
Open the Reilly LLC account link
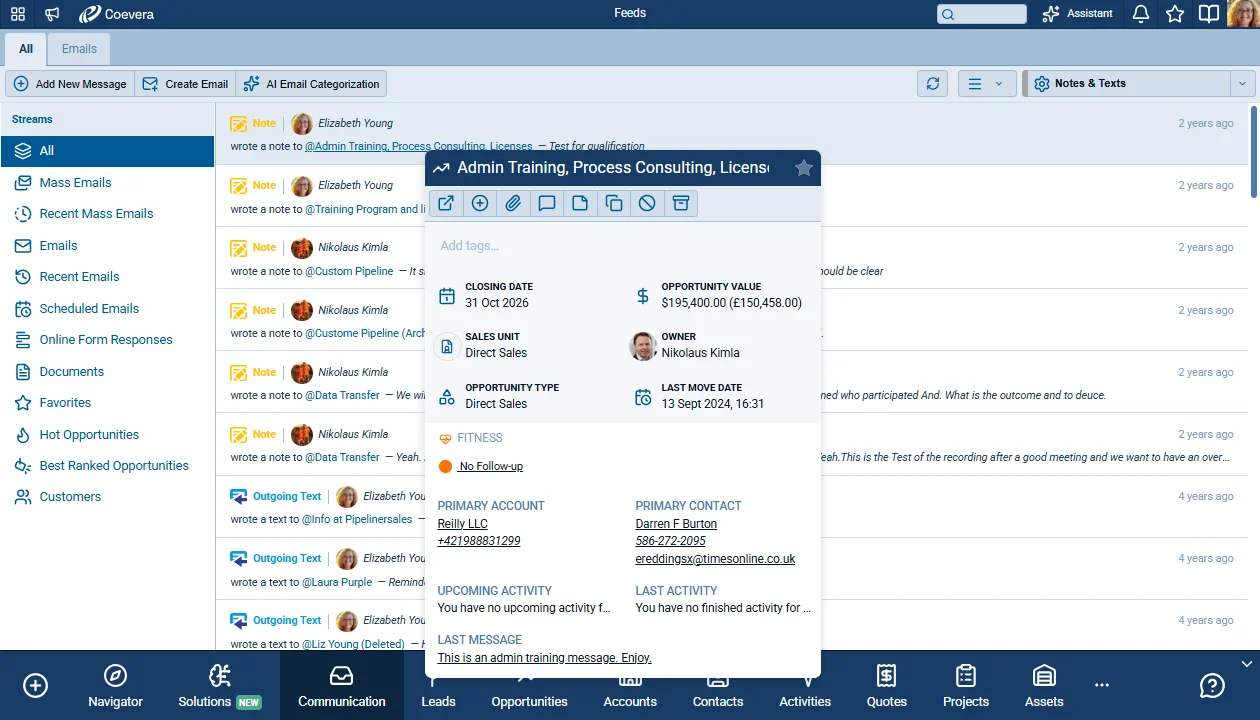point(463,524)
